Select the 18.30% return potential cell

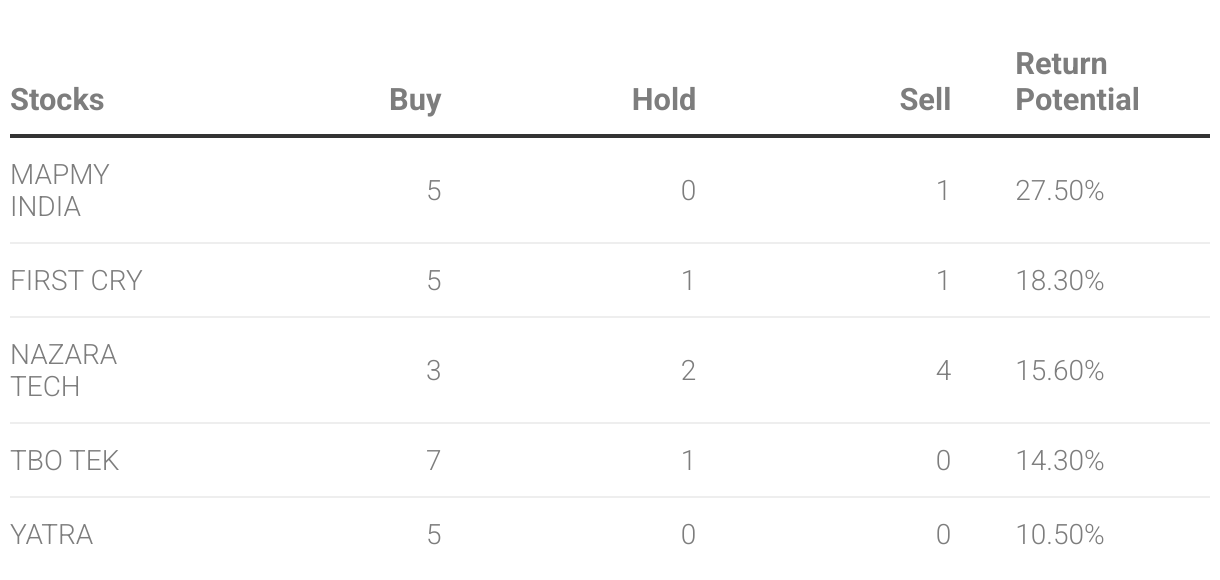click(1059, 280)
